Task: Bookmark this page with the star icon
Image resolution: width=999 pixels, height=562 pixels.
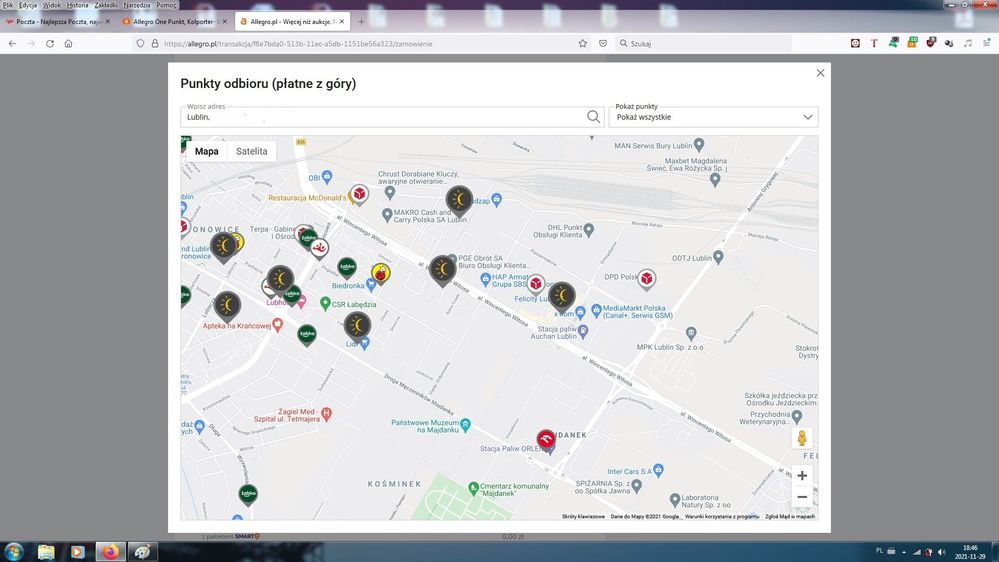Action: [582, 43]
